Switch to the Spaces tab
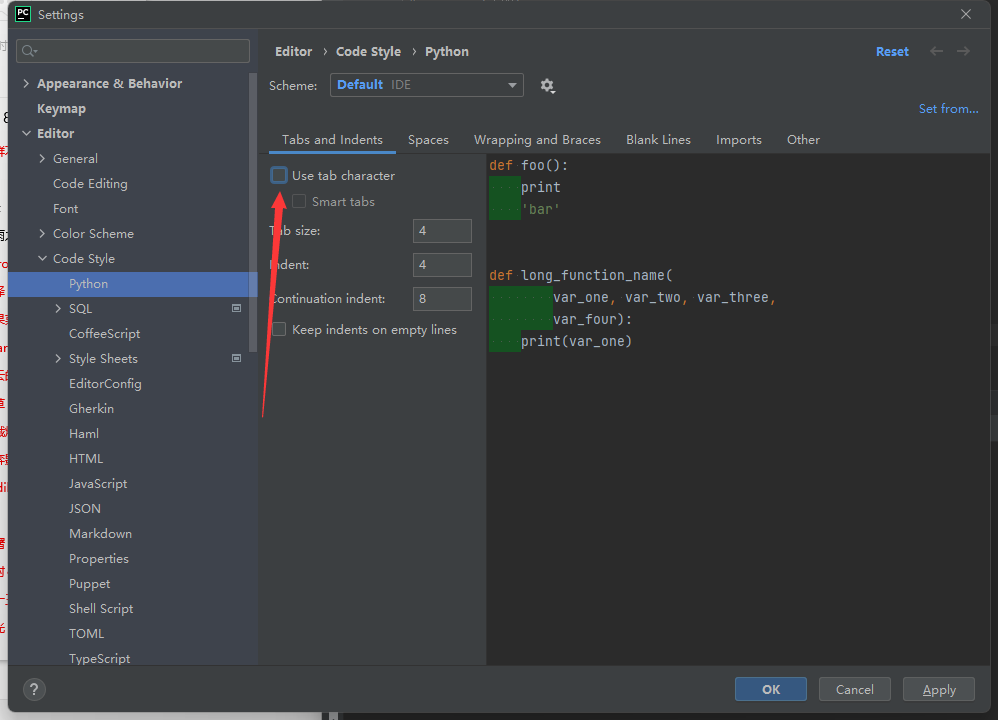Screen dimensions: 998x720 point(428,140)
